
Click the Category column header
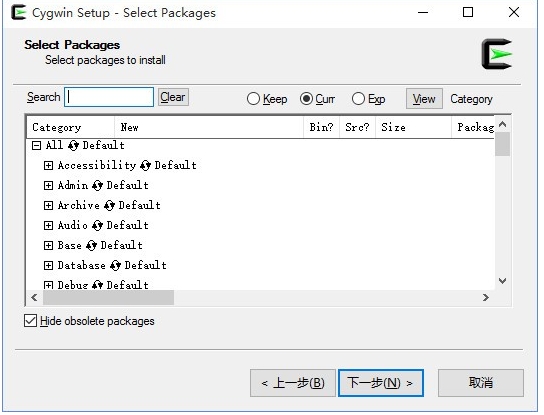tap(71, 127)
